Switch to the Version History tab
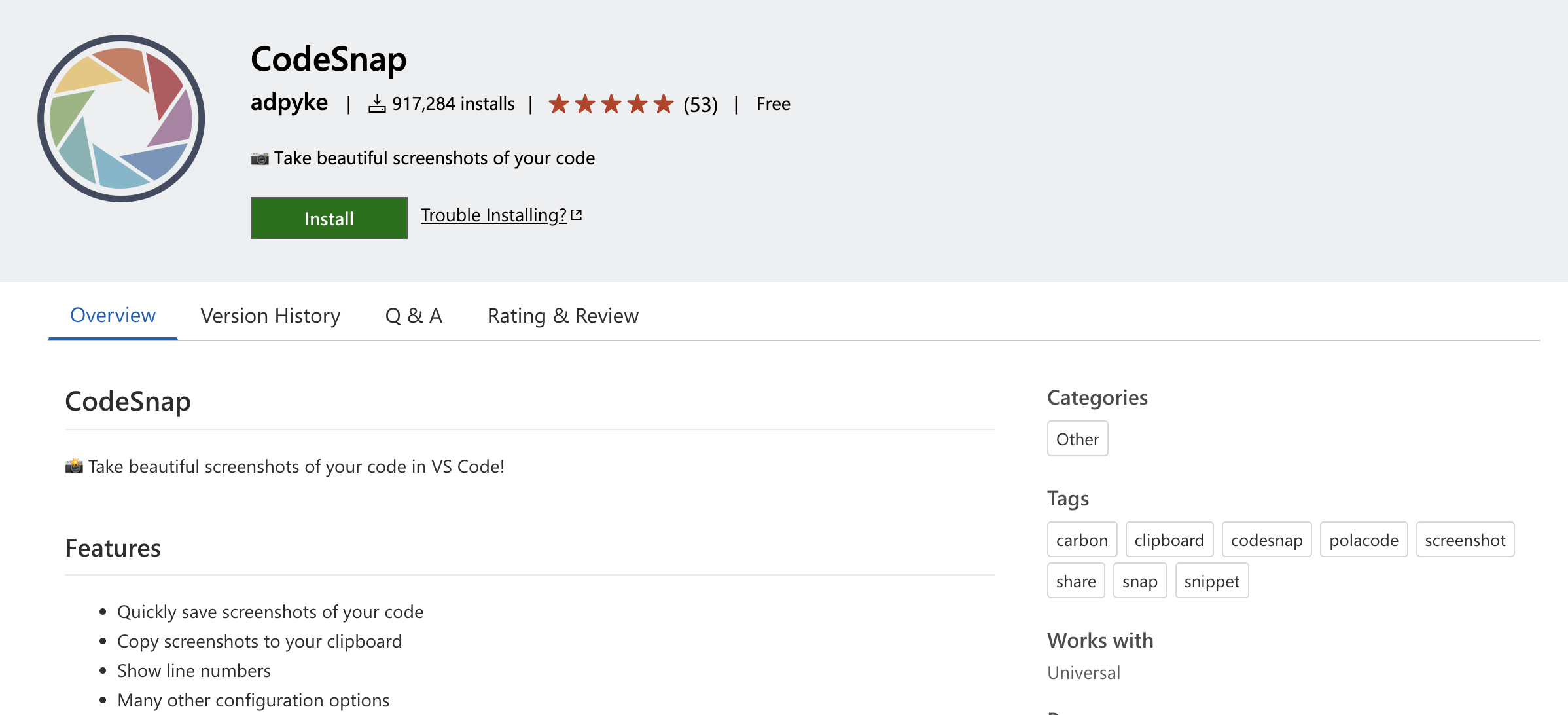The image size is (1568, 715). coord(270,316)
